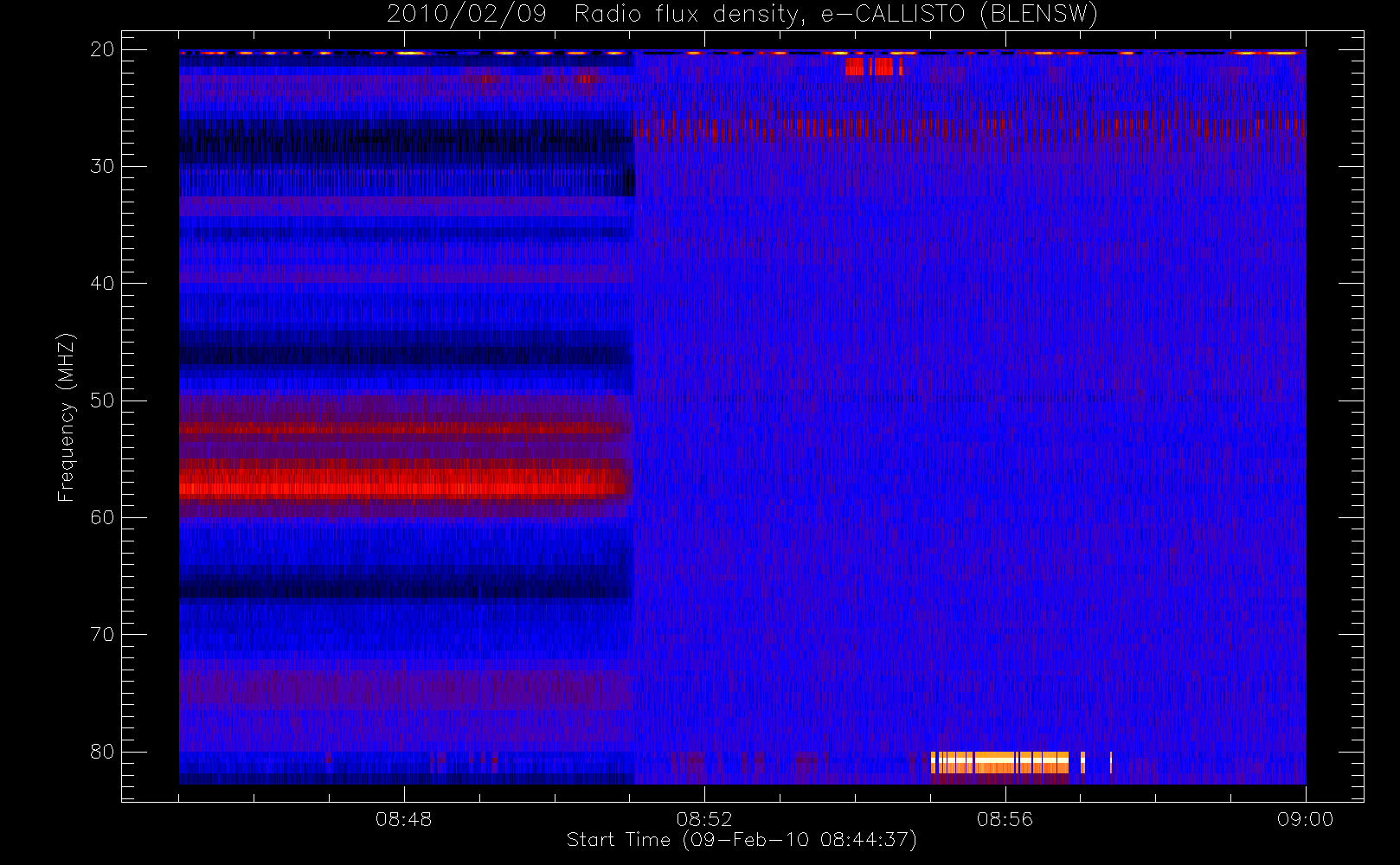1400x865 pixels.
Task: Click the 09:00 time tick label
Action: coord(1305,819)
